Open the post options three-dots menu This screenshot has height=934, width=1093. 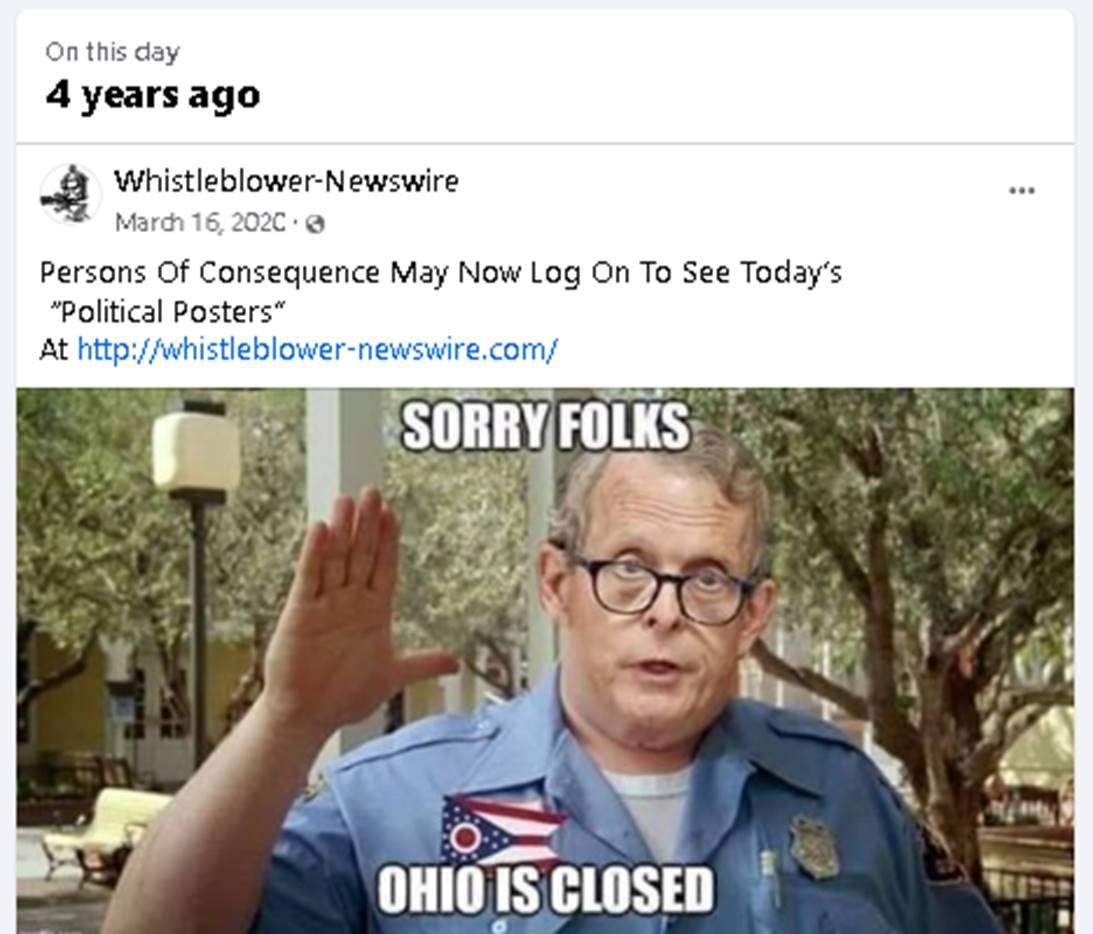[1021, 190]
